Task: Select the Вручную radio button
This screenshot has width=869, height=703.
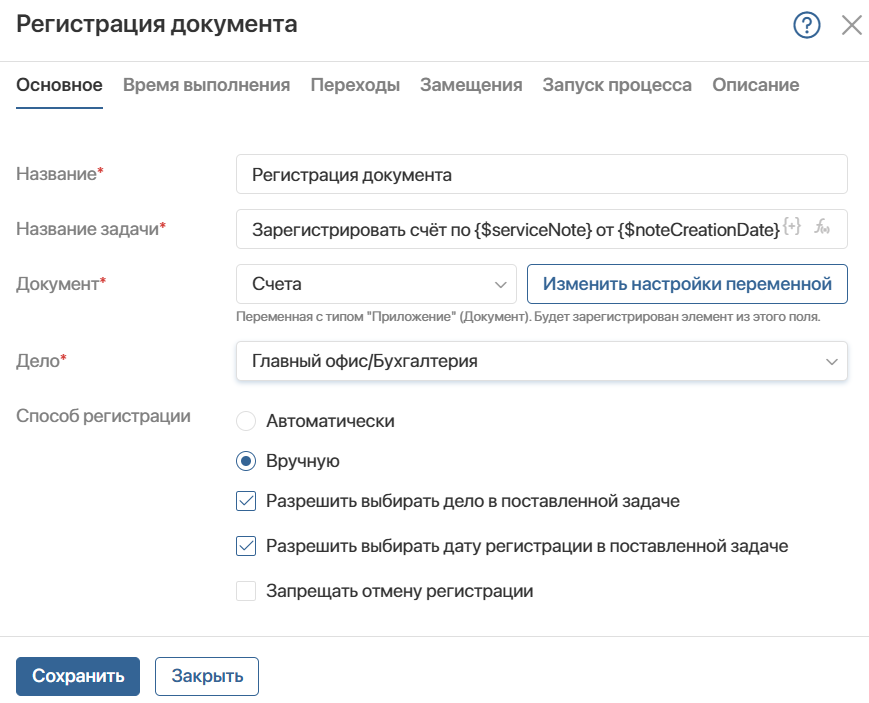Action: 246,461
